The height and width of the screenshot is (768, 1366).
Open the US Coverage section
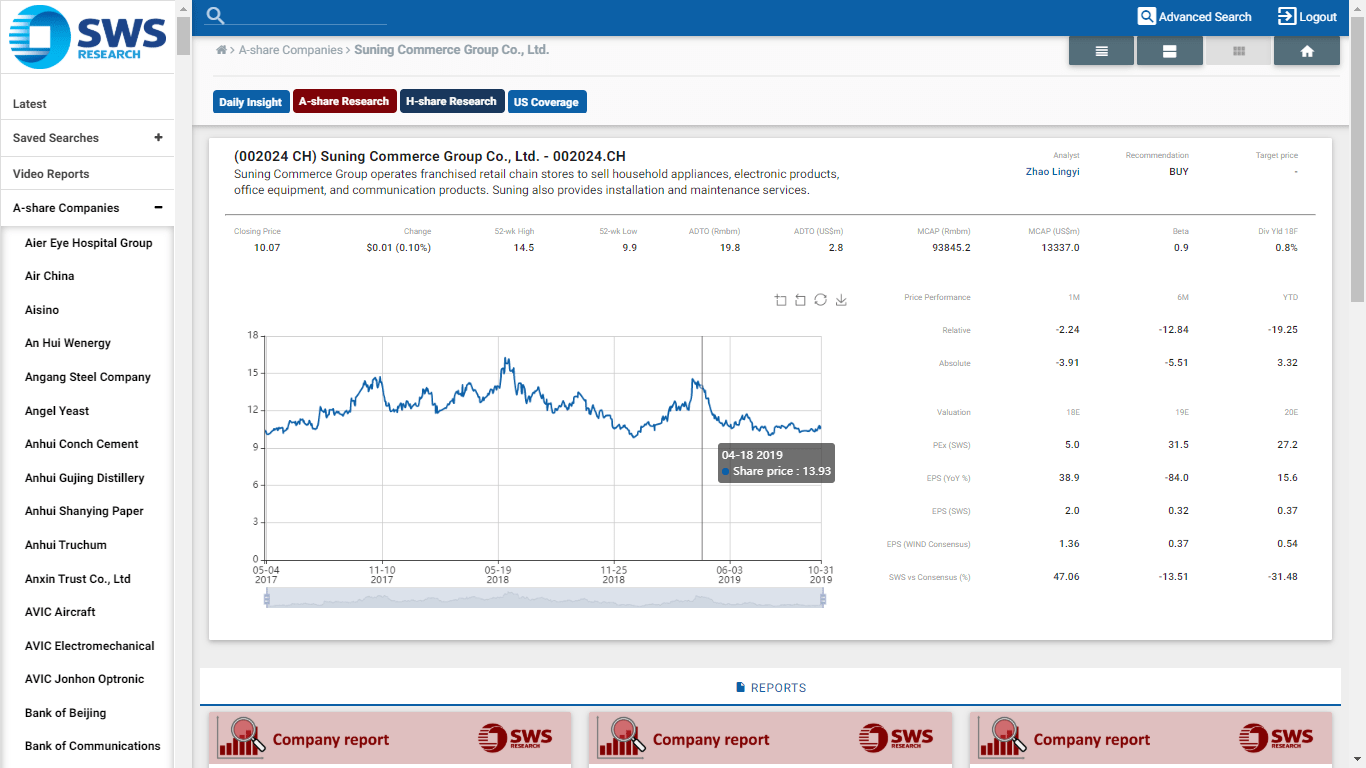pyautogui.click(x=547, y=101)
